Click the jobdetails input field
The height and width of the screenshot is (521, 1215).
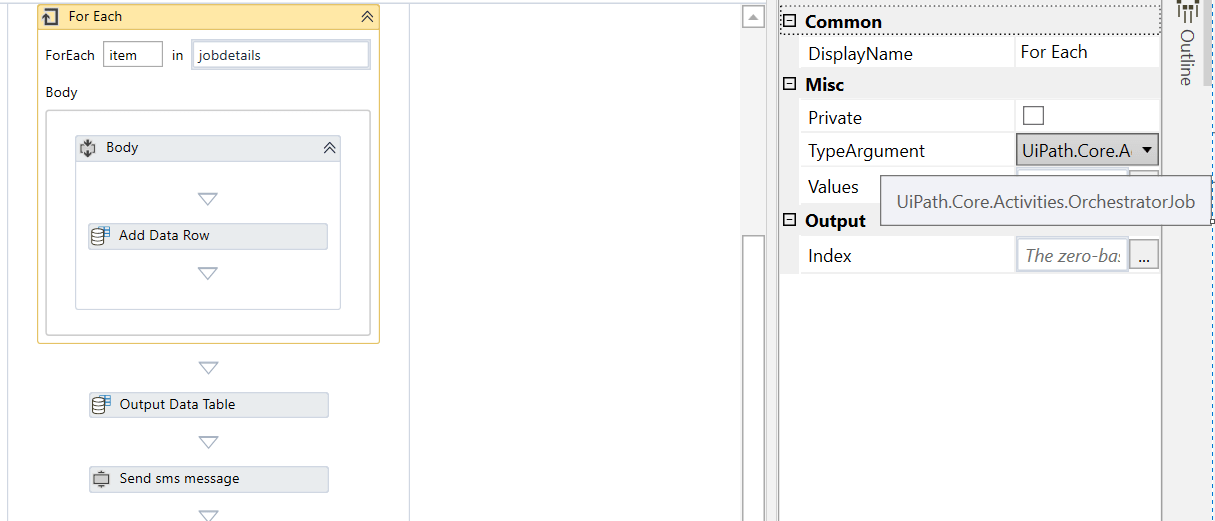[x=281, y=55]
